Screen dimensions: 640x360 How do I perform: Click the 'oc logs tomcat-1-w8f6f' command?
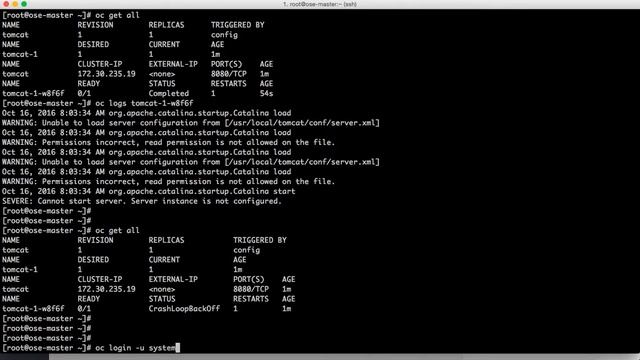[144, 103]
